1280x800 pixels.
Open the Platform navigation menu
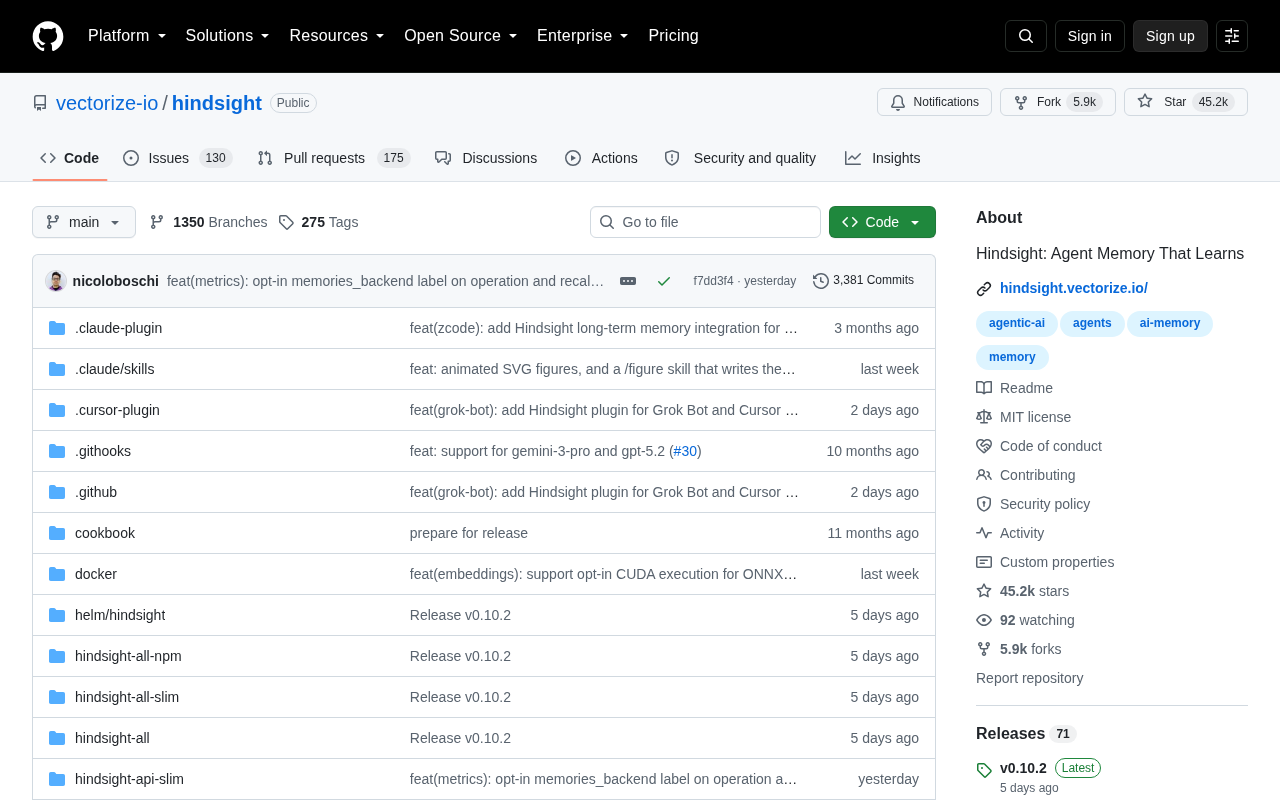[127, 36]
